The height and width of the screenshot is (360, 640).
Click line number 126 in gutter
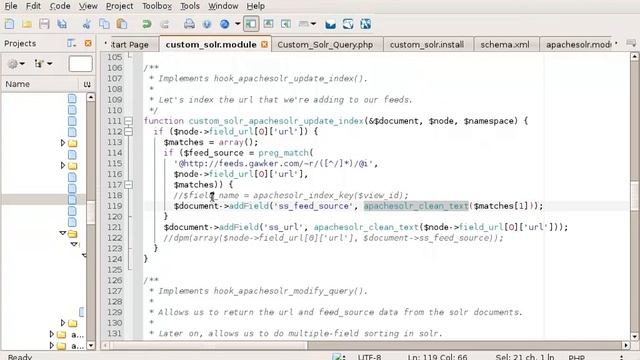click(x=115, y=280)
